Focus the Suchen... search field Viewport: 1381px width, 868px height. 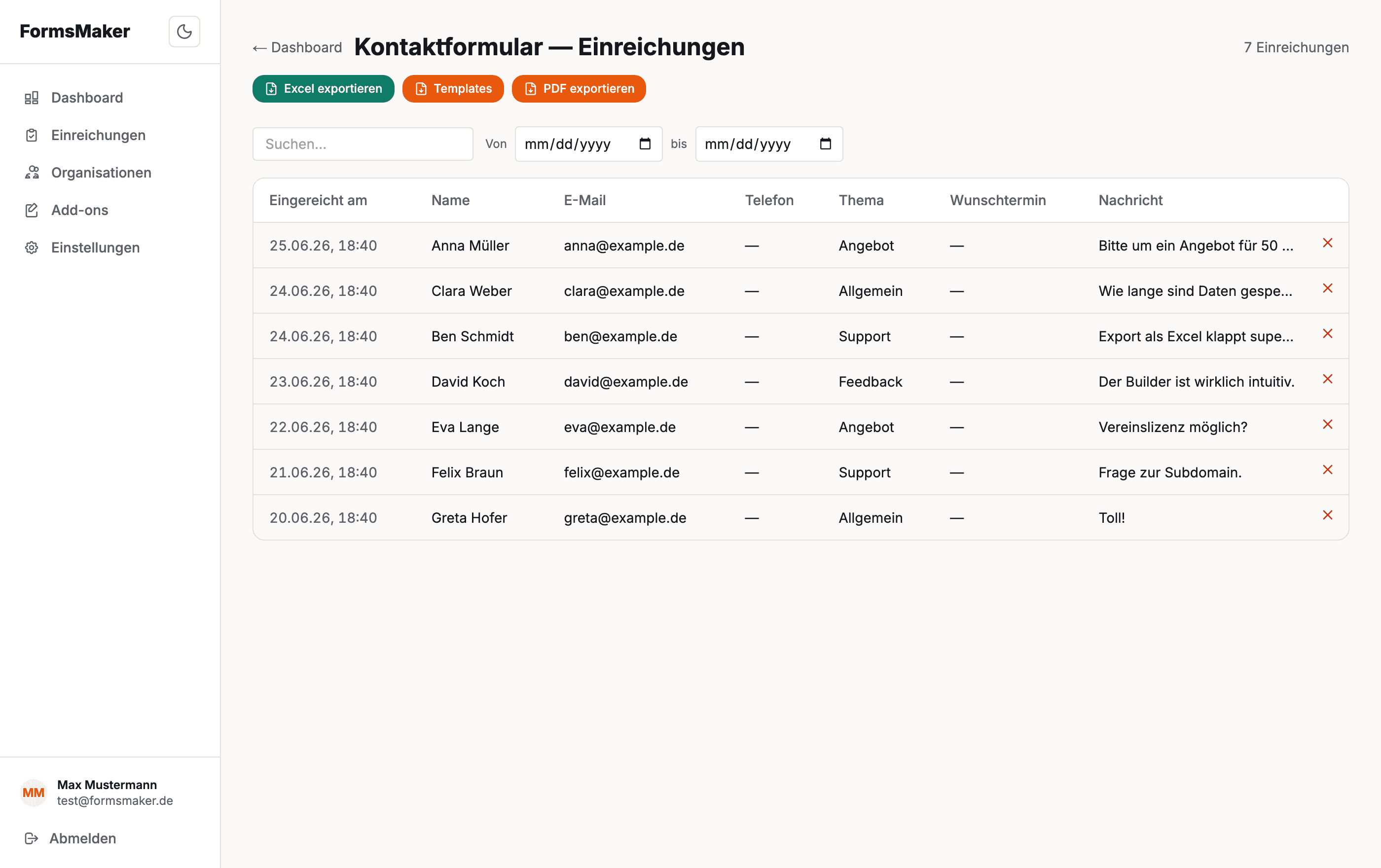point(363,144)
